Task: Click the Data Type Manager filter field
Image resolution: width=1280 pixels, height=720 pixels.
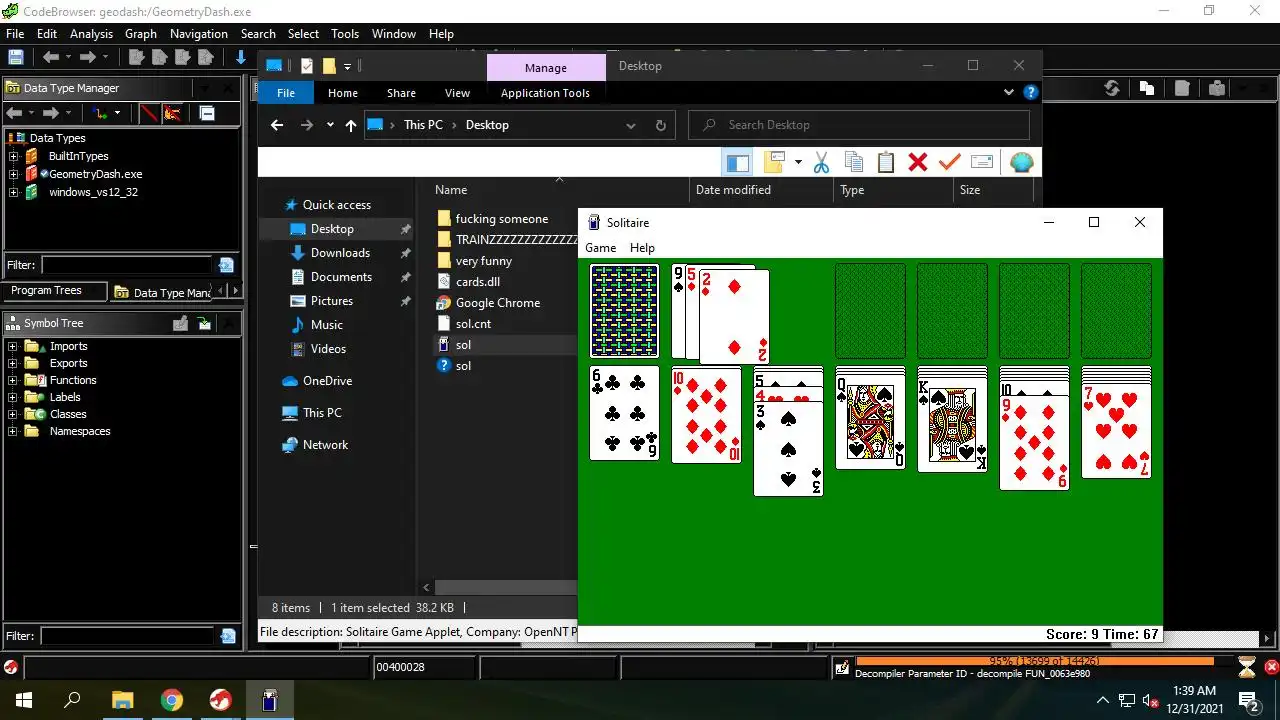Action: coord(126,265)
